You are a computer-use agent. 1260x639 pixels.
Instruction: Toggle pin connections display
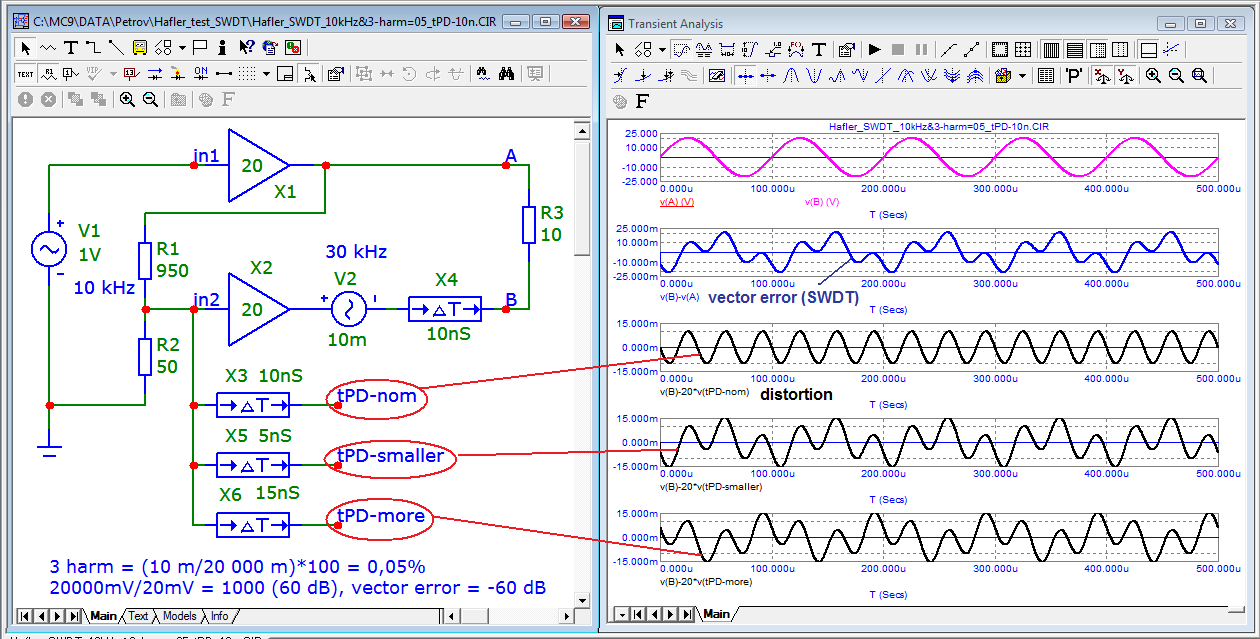(224, 74)
